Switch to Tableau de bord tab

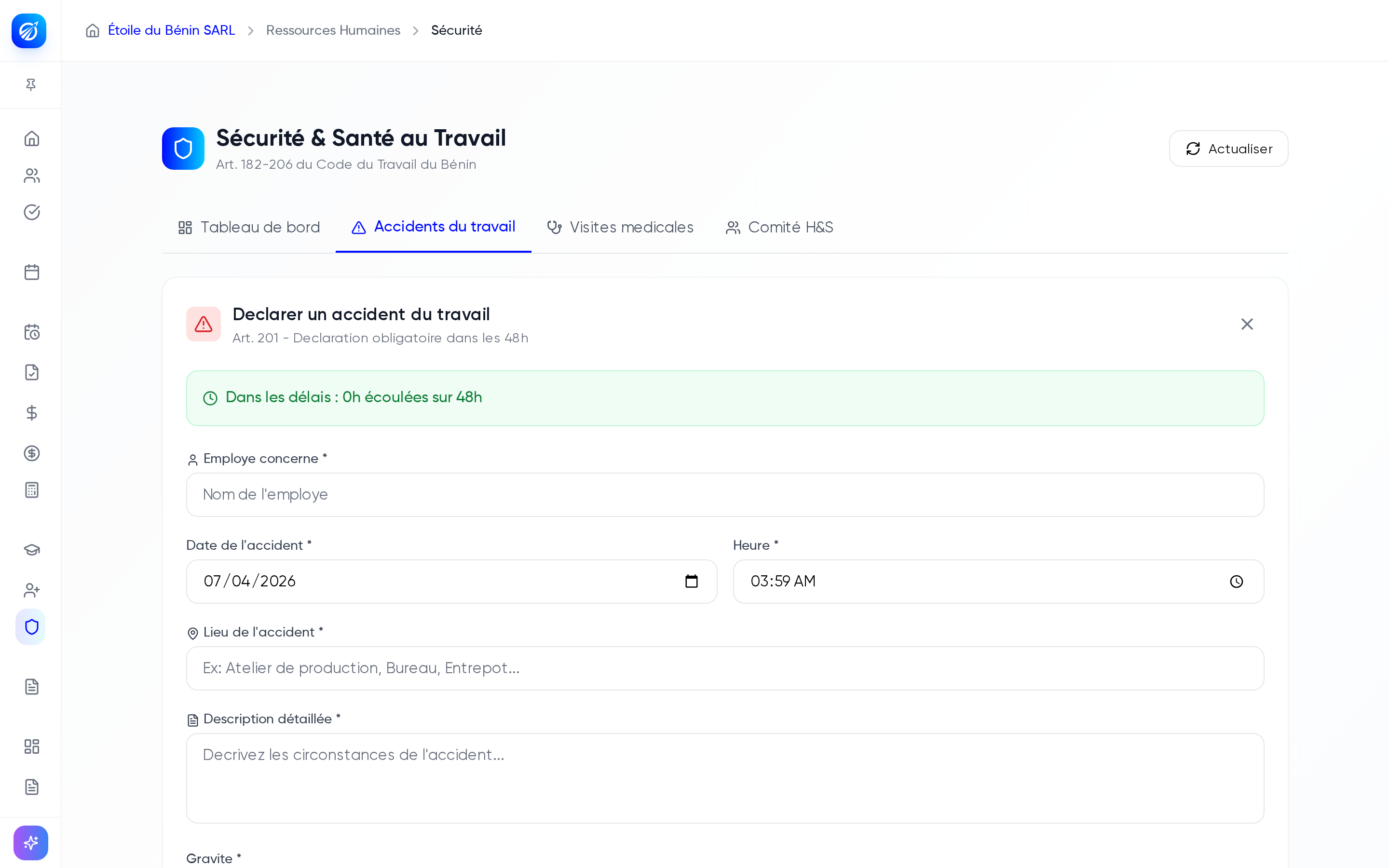249,227
